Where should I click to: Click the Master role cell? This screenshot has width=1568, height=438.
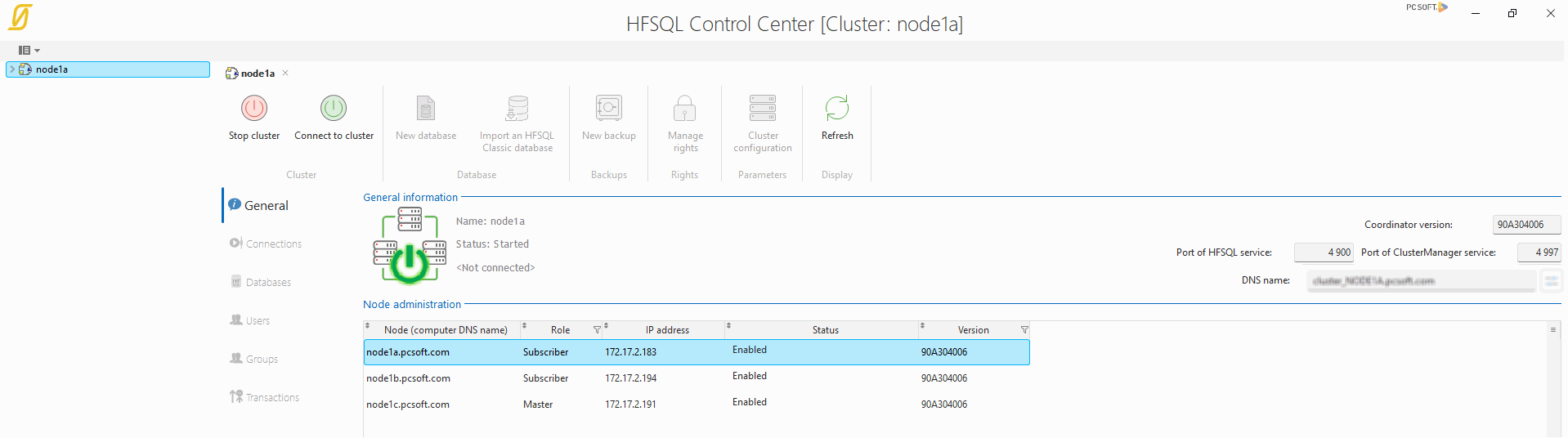pyautogui.click(x=538, y=404)
